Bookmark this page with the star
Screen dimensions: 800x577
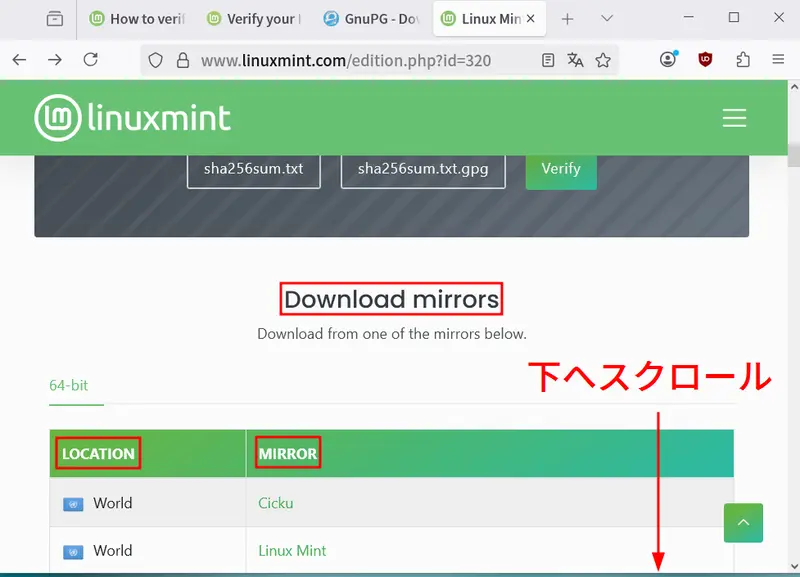point(603,60)
